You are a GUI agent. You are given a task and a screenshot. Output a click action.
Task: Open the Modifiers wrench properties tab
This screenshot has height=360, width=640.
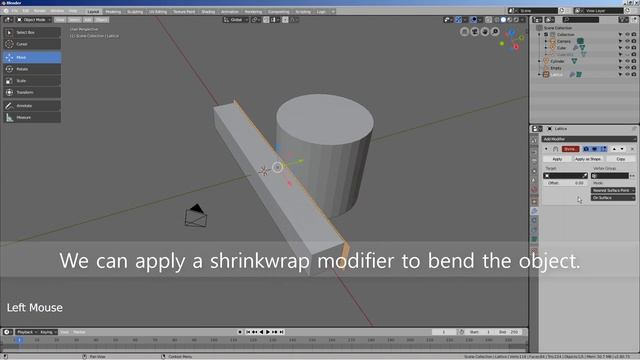[x=534, y=211]
